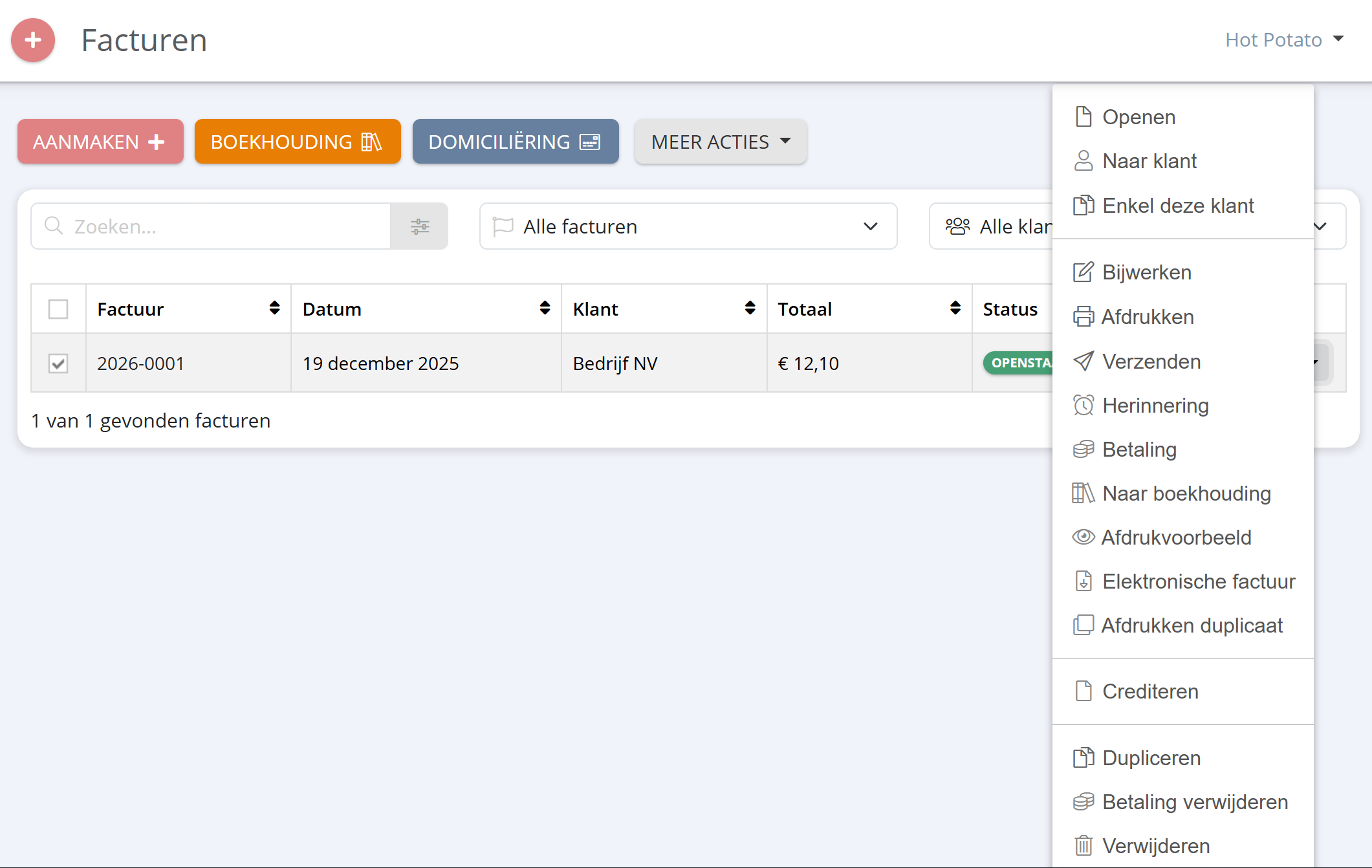Viewport: 1372px width, 868px height.
Task: Choose Elektronische factuur menu entry
Action: coord(1198,581)
